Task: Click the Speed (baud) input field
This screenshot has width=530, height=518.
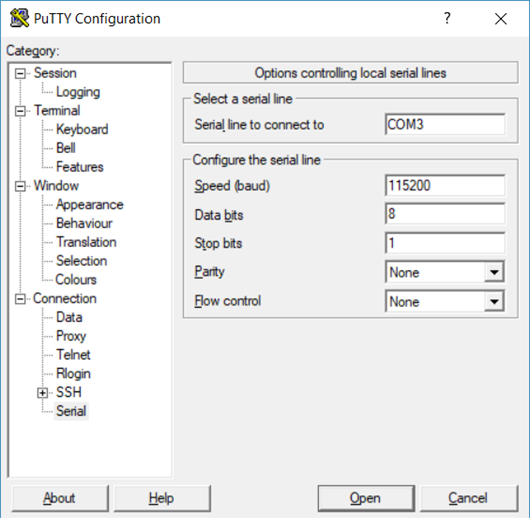Action: tap(445, 186)
